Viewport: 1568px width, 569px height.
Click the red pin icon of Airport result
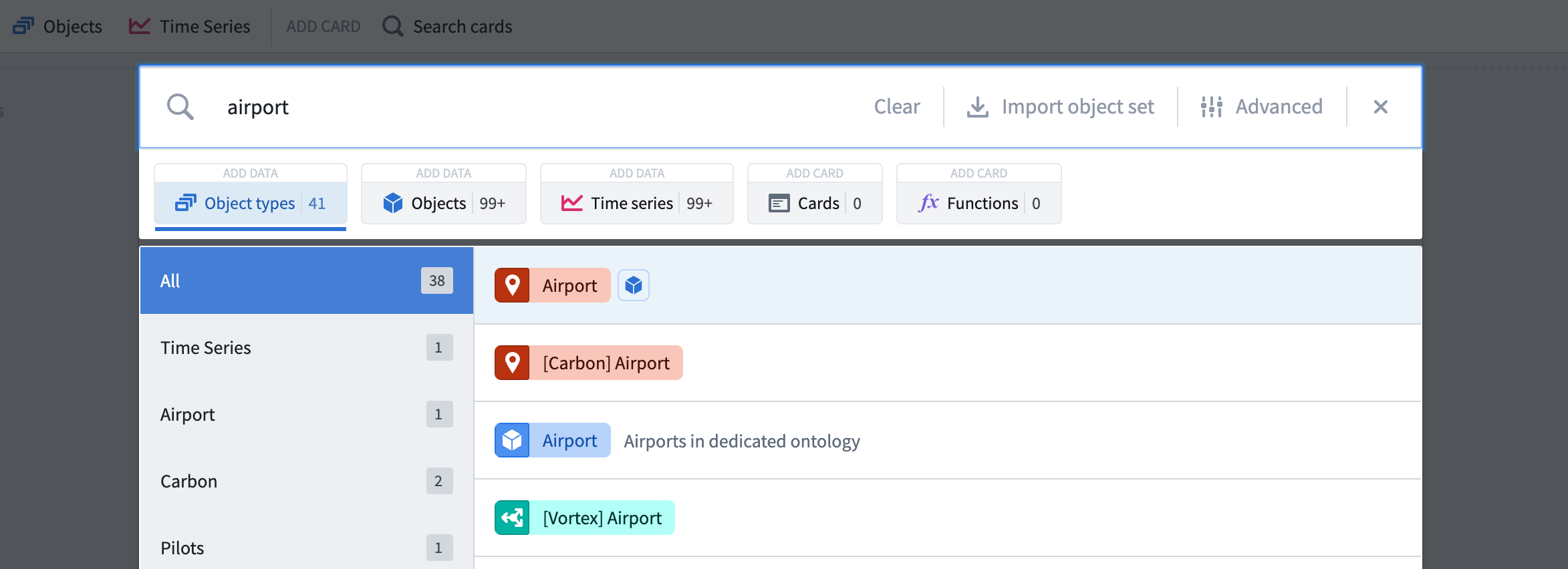coord(512,285)
